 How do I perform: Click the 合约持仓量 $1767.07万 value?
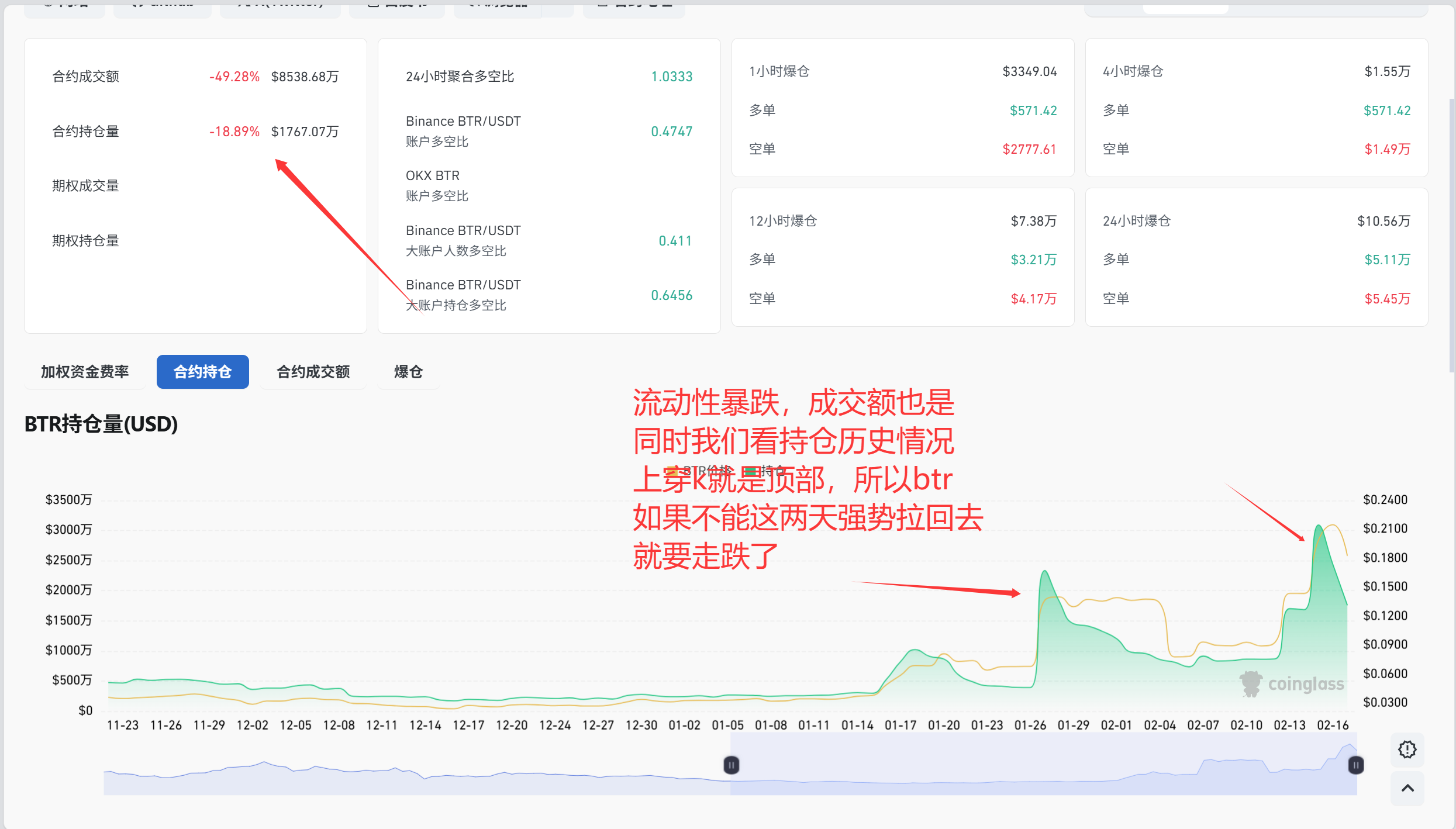pos(305,132)
